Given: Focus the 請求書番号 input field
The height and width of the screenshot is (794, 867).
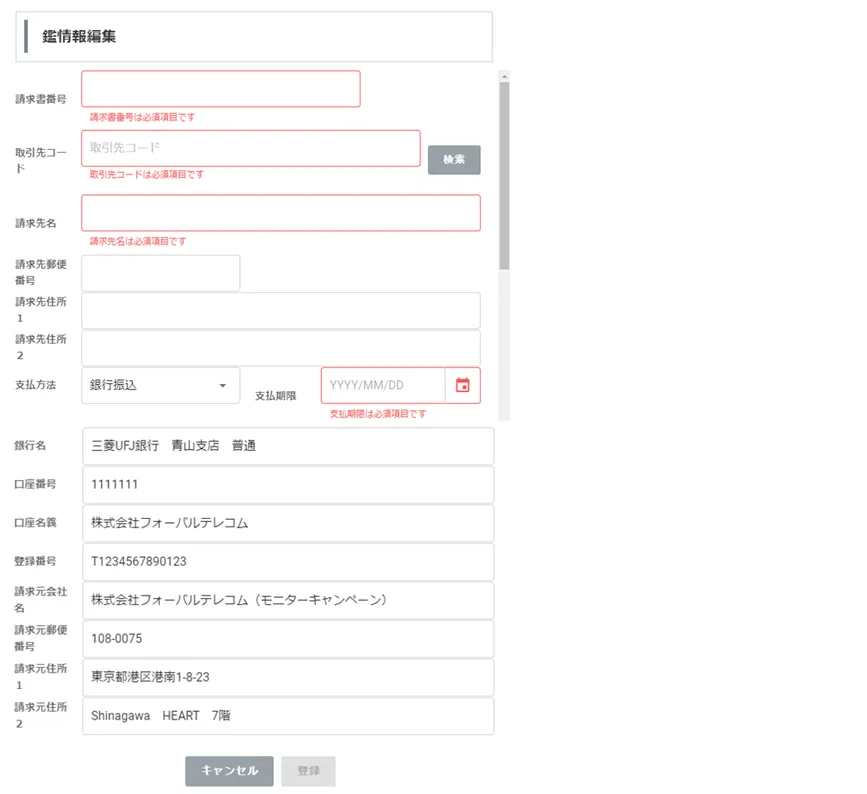Looking at the screenshot, I should tap(221, 88).
